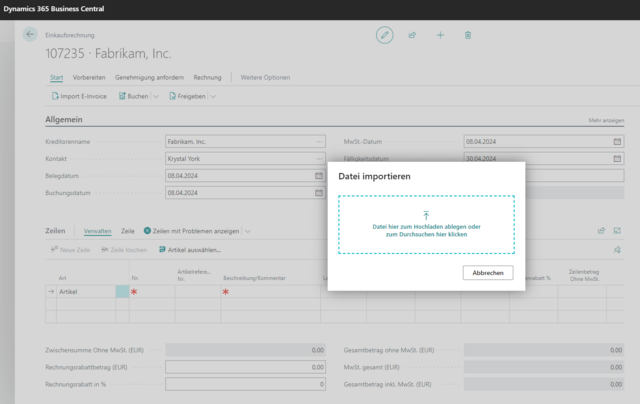Click the Buchungsdatum input field
Image resolution: width=640 pixels, height=404 pixels.
245,193
